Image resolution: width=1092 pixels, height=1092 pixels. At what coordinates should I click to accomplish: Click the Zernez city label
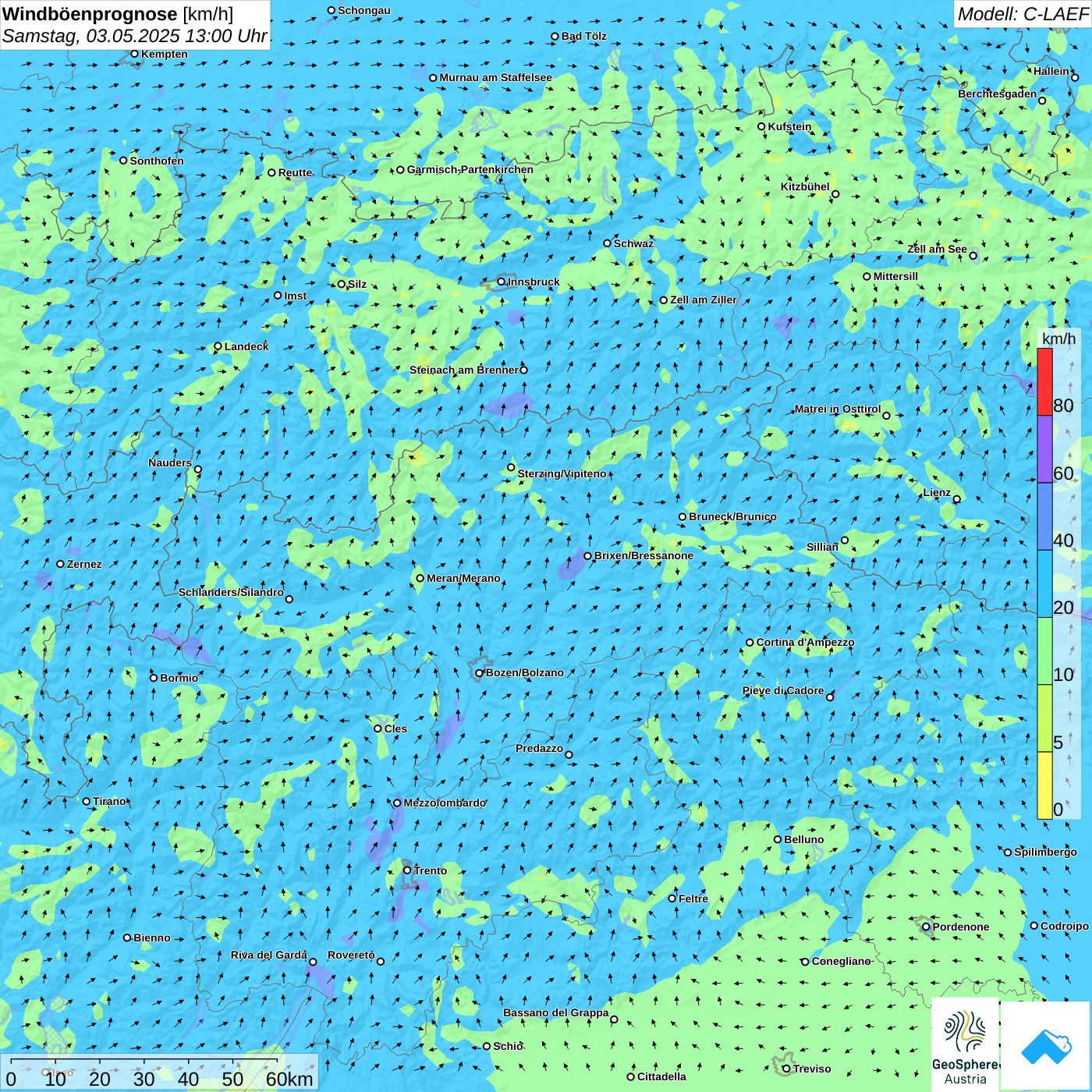pos(84,564)
